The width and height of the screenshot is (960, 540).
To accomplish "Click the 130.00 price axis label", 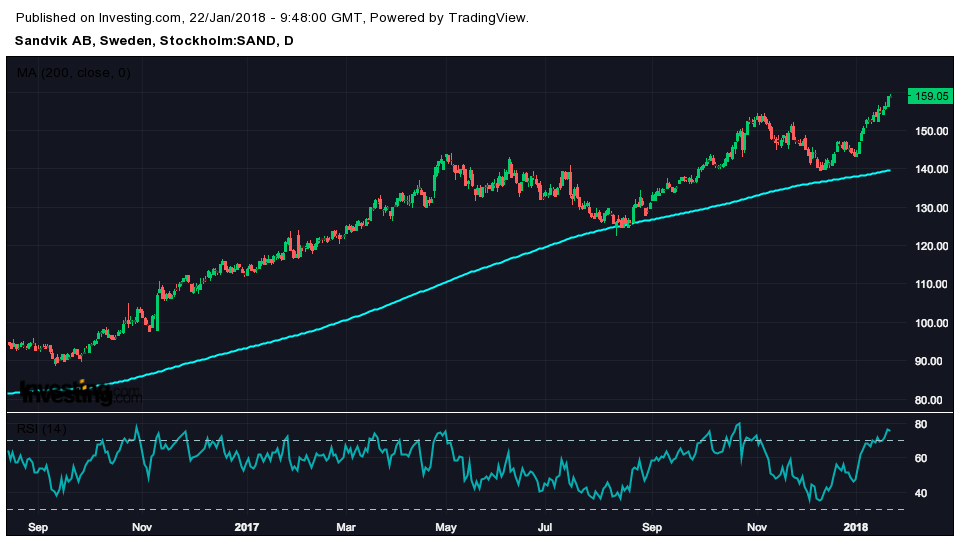I will pyautogui.click(x=931, y=208).
